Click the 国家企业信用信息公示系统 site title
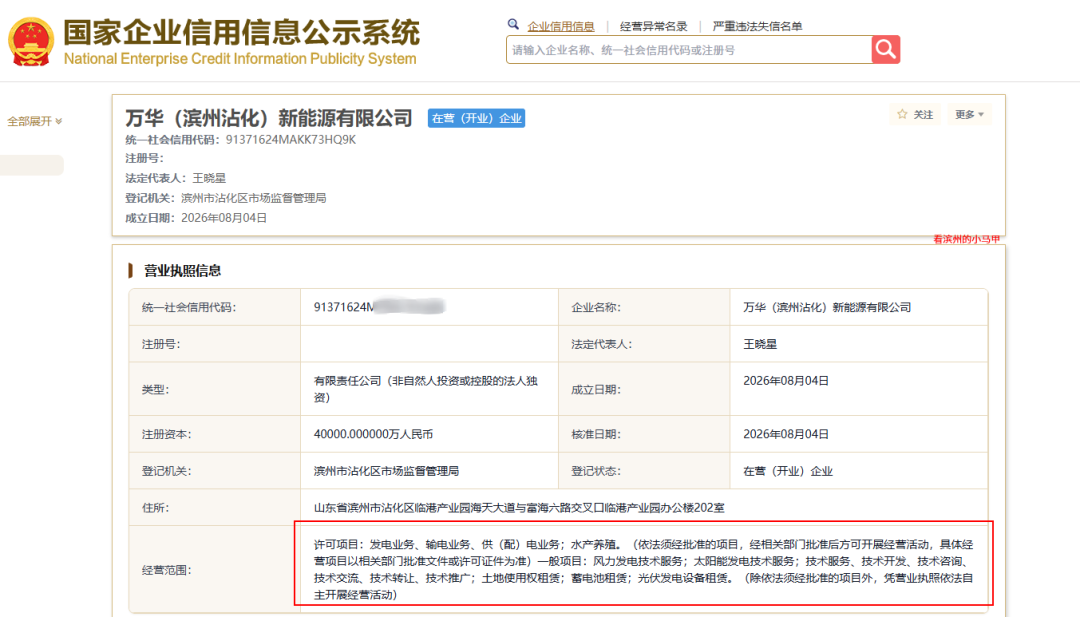The image size is (1080, 617). pyautogui.click(x=241, y=32)
